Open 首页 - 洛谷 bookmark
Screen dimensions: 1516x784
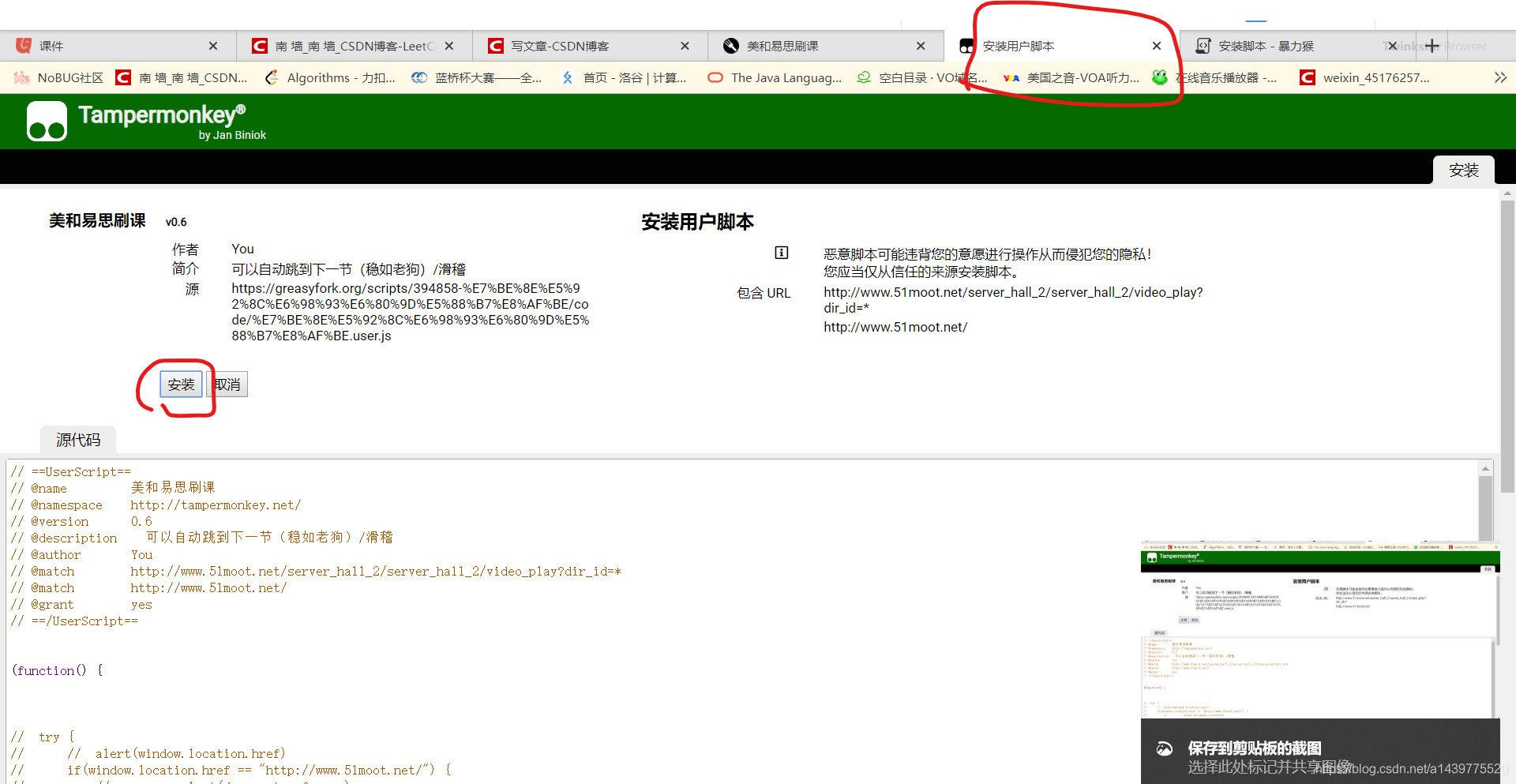coord(624,77)
